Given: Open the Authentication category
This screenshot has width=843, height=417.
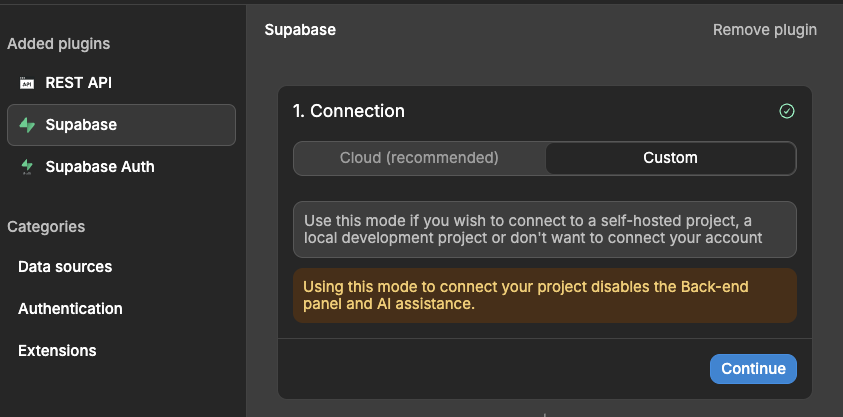Looking at the screenshot, I should (70, 309).
